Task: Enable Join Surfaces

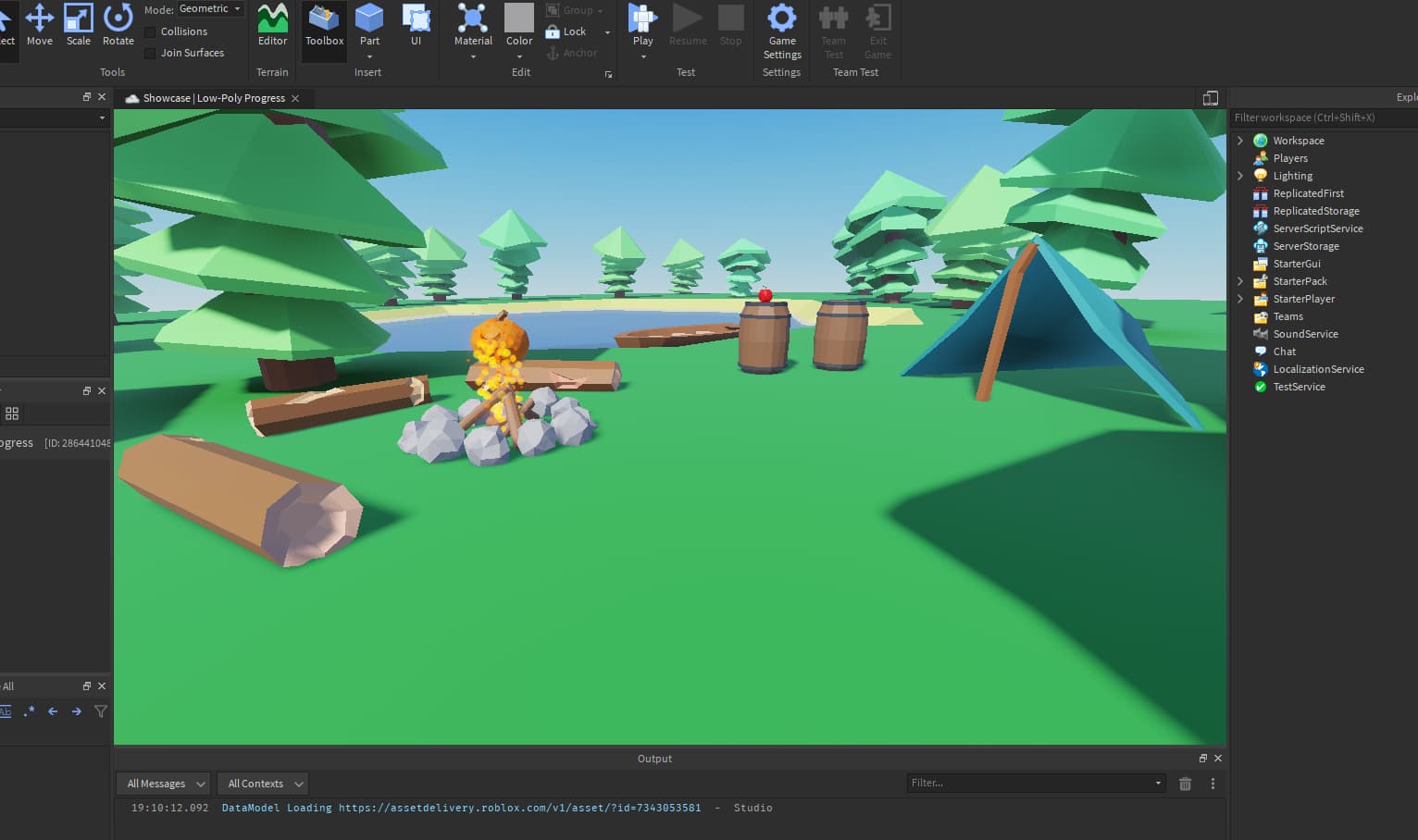Action: pos(149,53)
